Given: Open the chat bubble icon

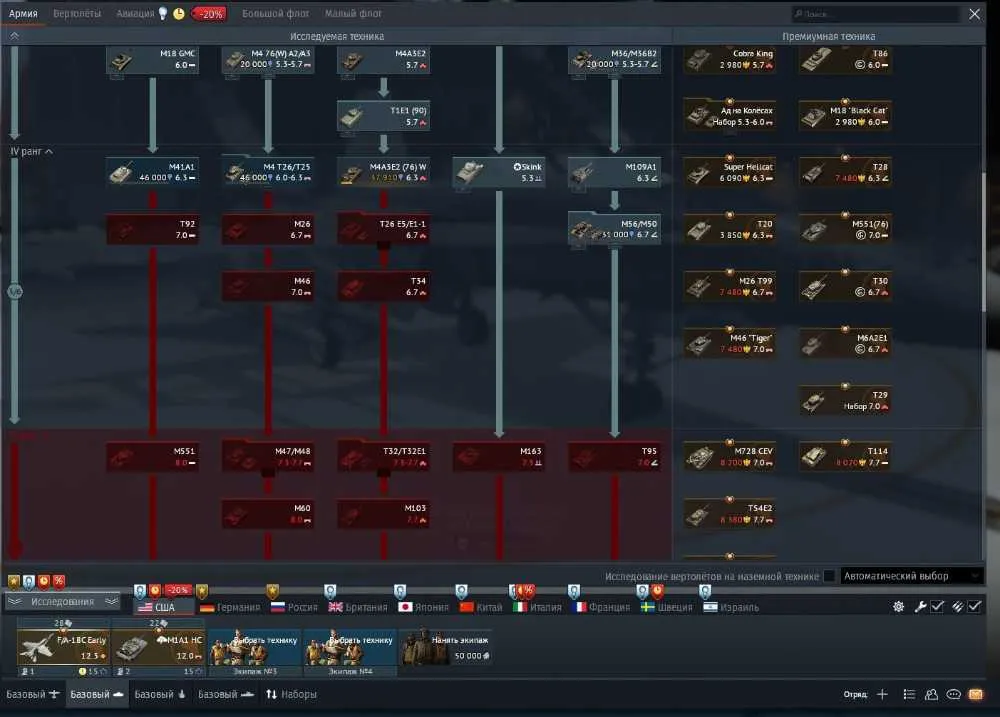Looking at the screenshot, I should point(953,694).
